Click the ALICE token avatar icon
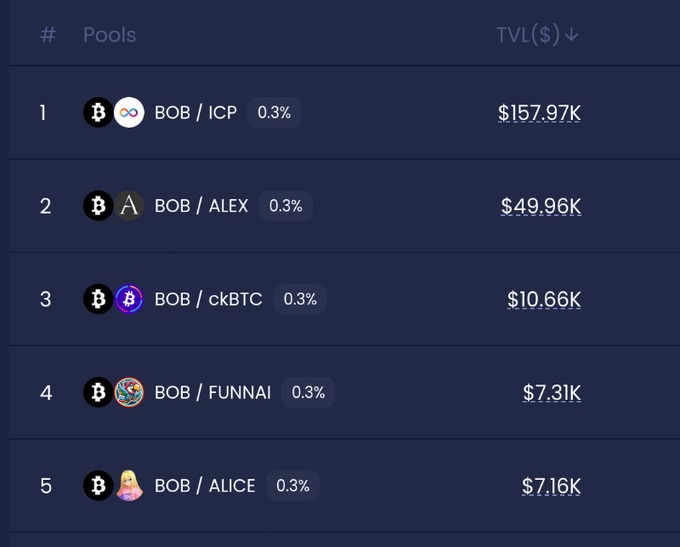Viewport: 680px width, 547px height. click(x=129, y=486)
